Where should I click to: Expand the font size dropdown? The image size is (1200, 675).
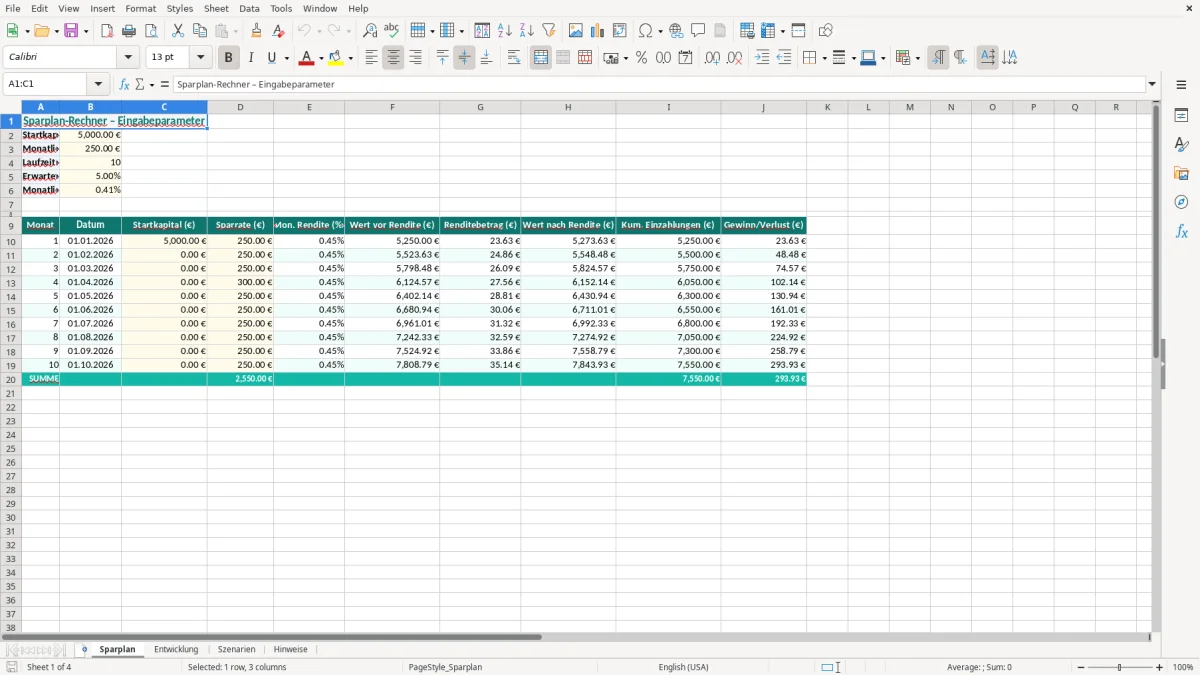(200, 58)
